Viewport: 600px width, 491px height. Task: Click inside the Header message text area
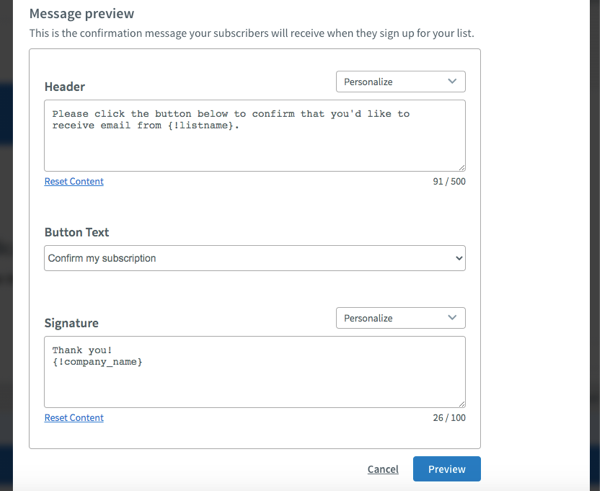tap(255, 135)
